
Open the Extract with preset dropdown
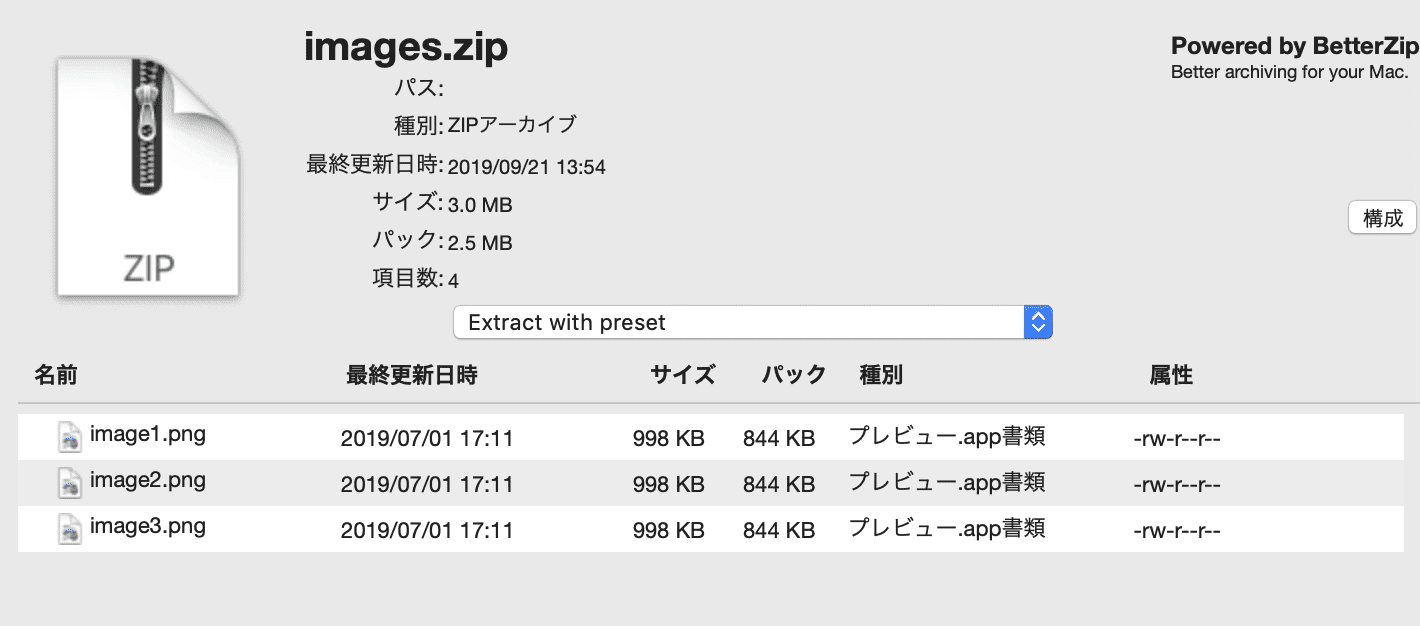(x=738, y=323)
